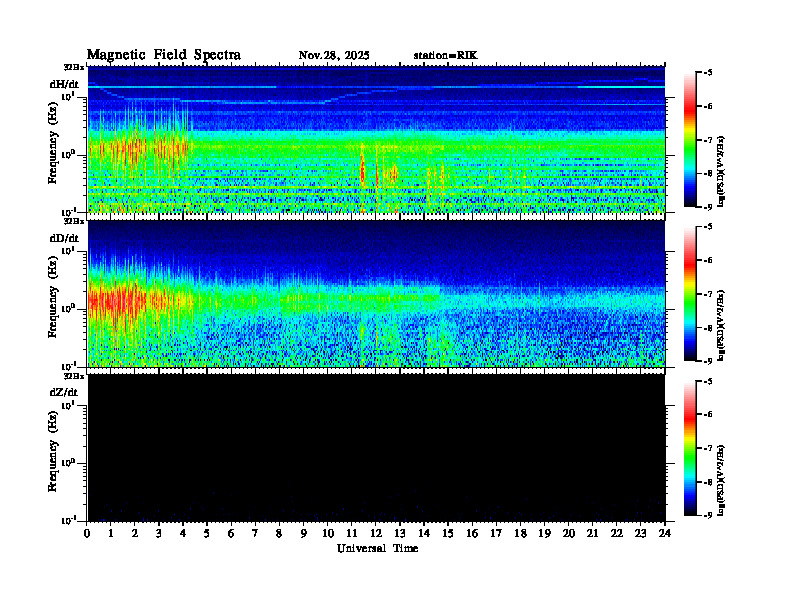Viewport: 792px width, 612px height.
Task: Click hour tick label "23" on time axis
Action: click(x=640, y=533)
